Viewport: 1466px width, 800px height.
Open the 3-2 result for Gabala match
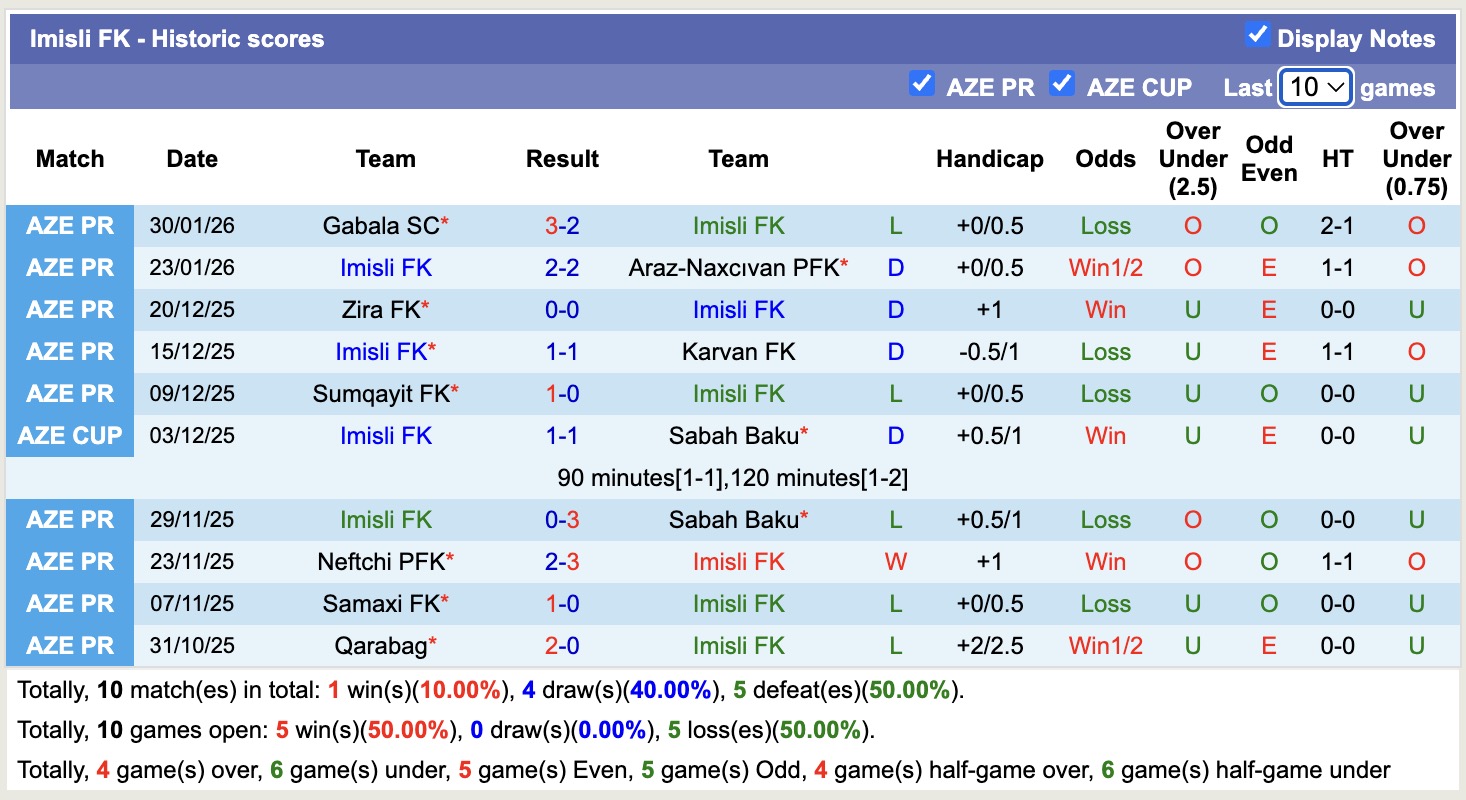click(x=562, y=226)
